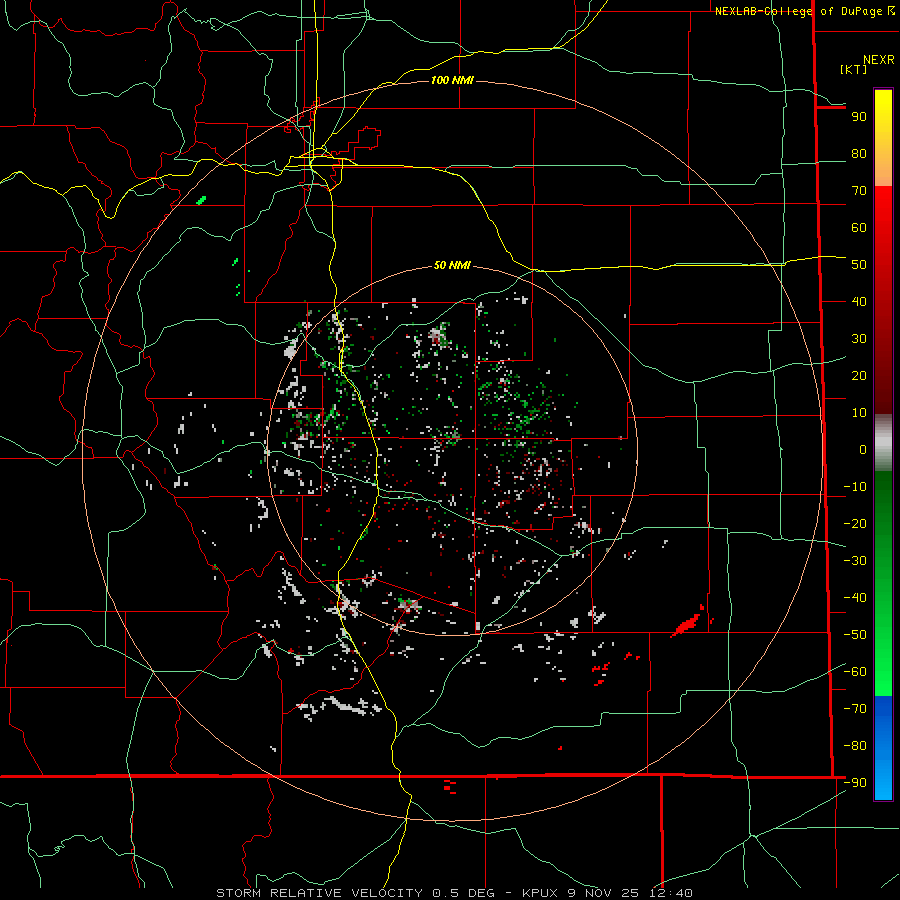Select the positive 70 knot scale label

click(859, 191)
